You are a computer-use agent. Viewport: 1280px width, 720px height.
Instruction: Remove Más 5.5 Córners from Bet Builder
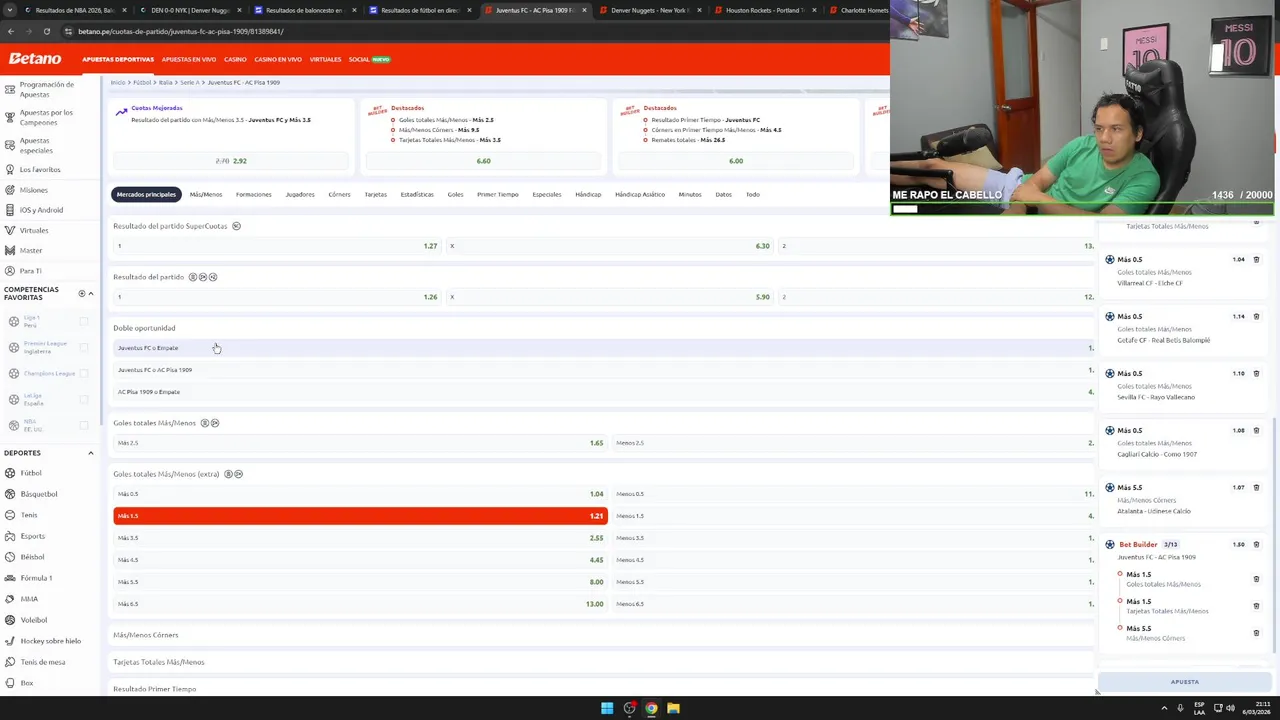point(1256,633)
